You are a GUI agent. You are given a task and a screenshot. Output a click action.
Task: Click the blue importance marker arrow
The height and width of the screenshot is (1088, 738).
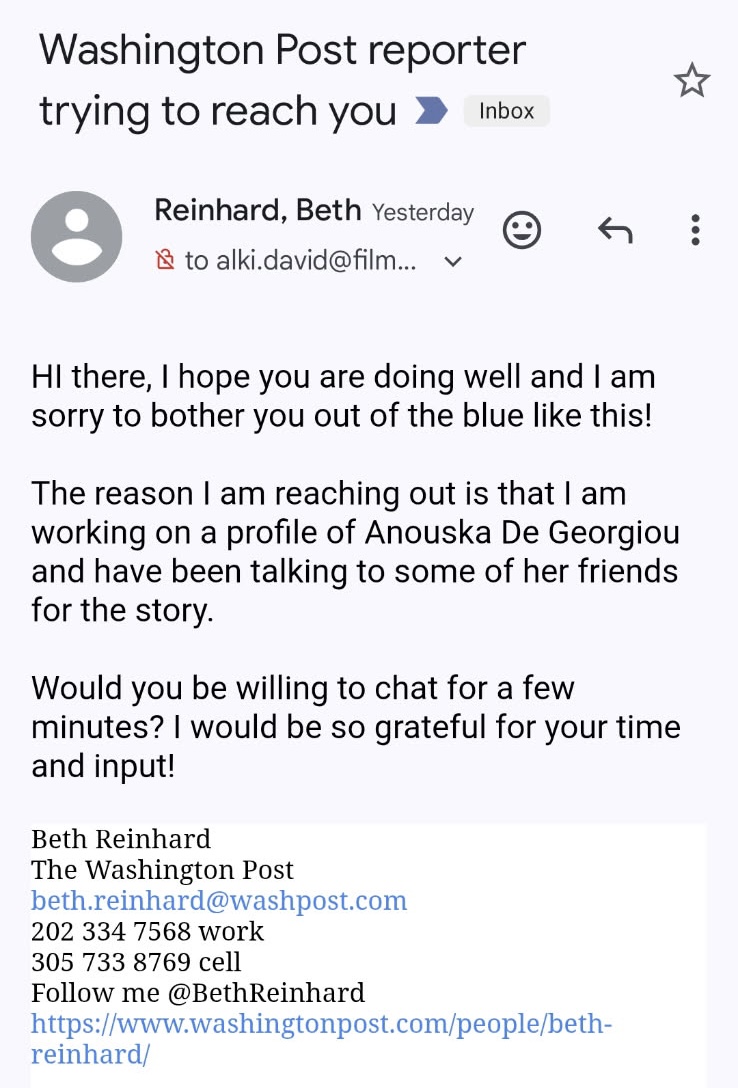(x=431, y=111)
